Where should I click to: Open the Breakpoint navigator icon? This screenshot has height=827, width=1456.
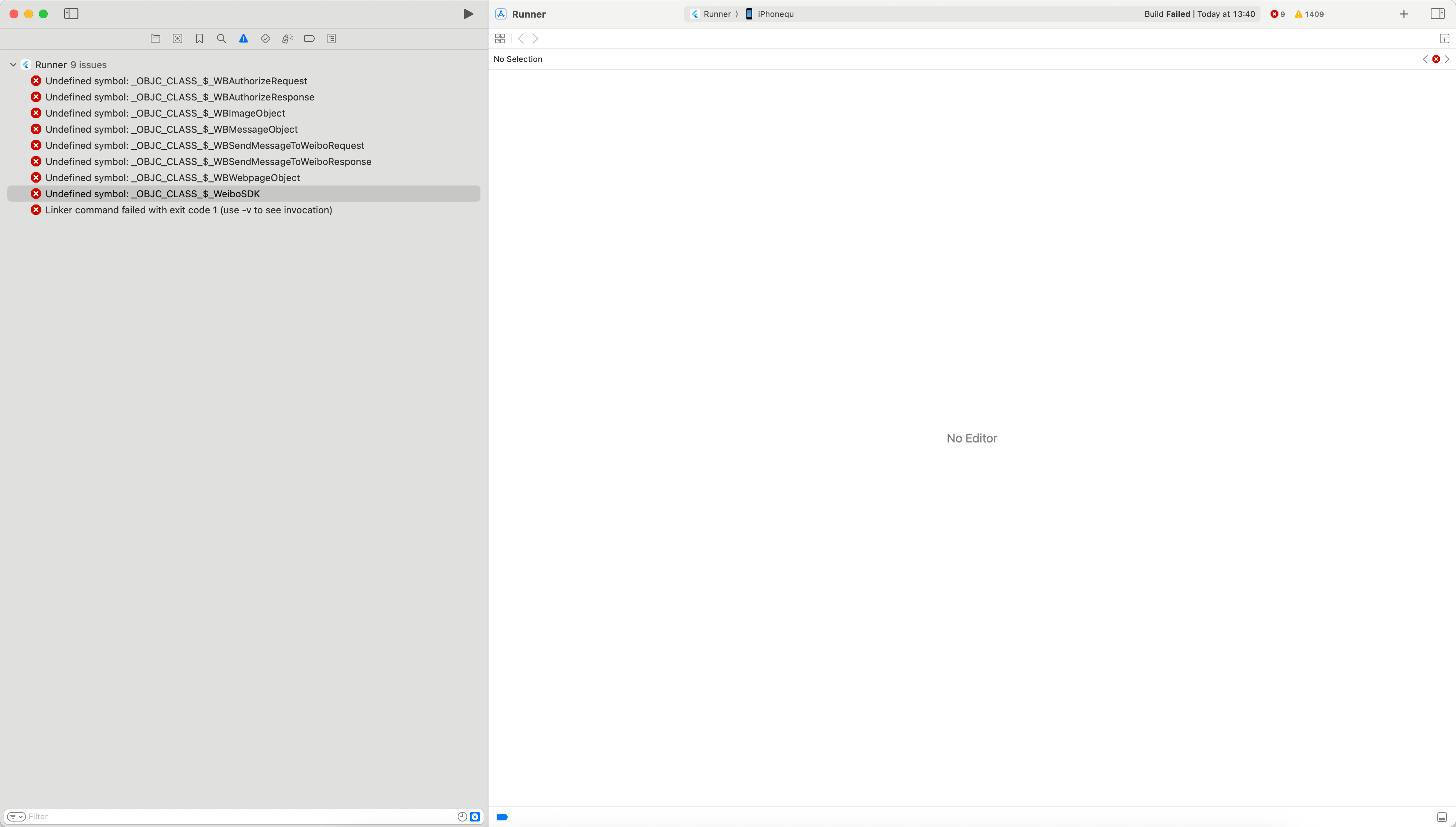(x=309, y=38)
